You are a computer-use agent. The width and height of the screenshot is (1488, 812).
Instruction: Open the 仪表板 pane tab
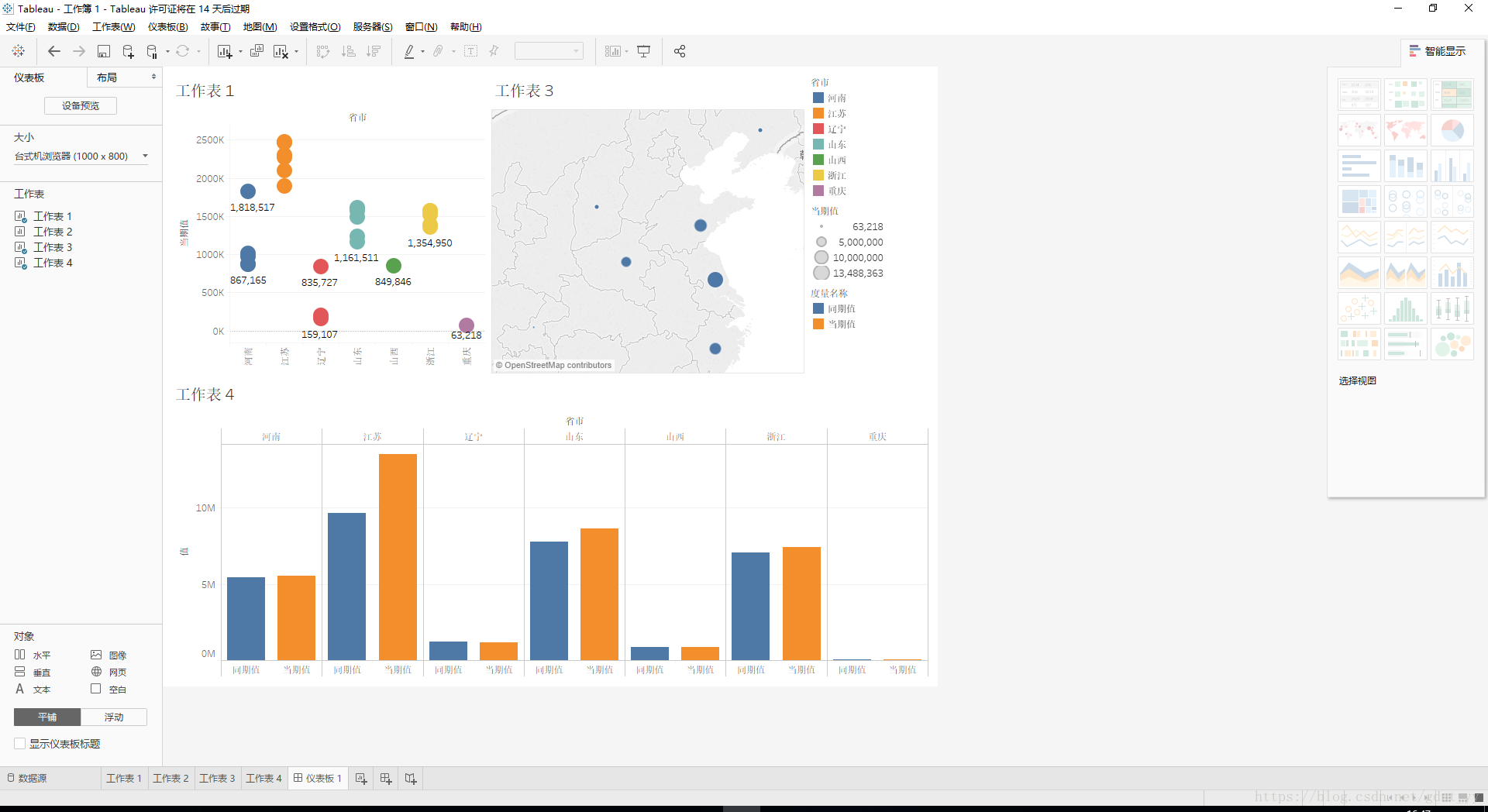coord(29,77)
